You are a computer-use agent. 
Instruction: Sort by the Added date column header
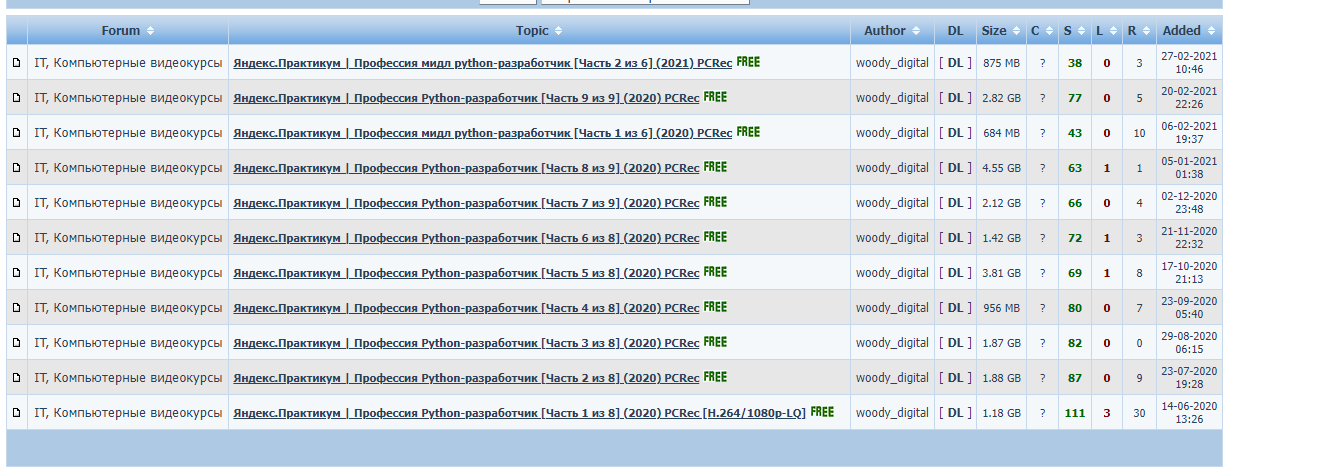tap(1189, 31)
